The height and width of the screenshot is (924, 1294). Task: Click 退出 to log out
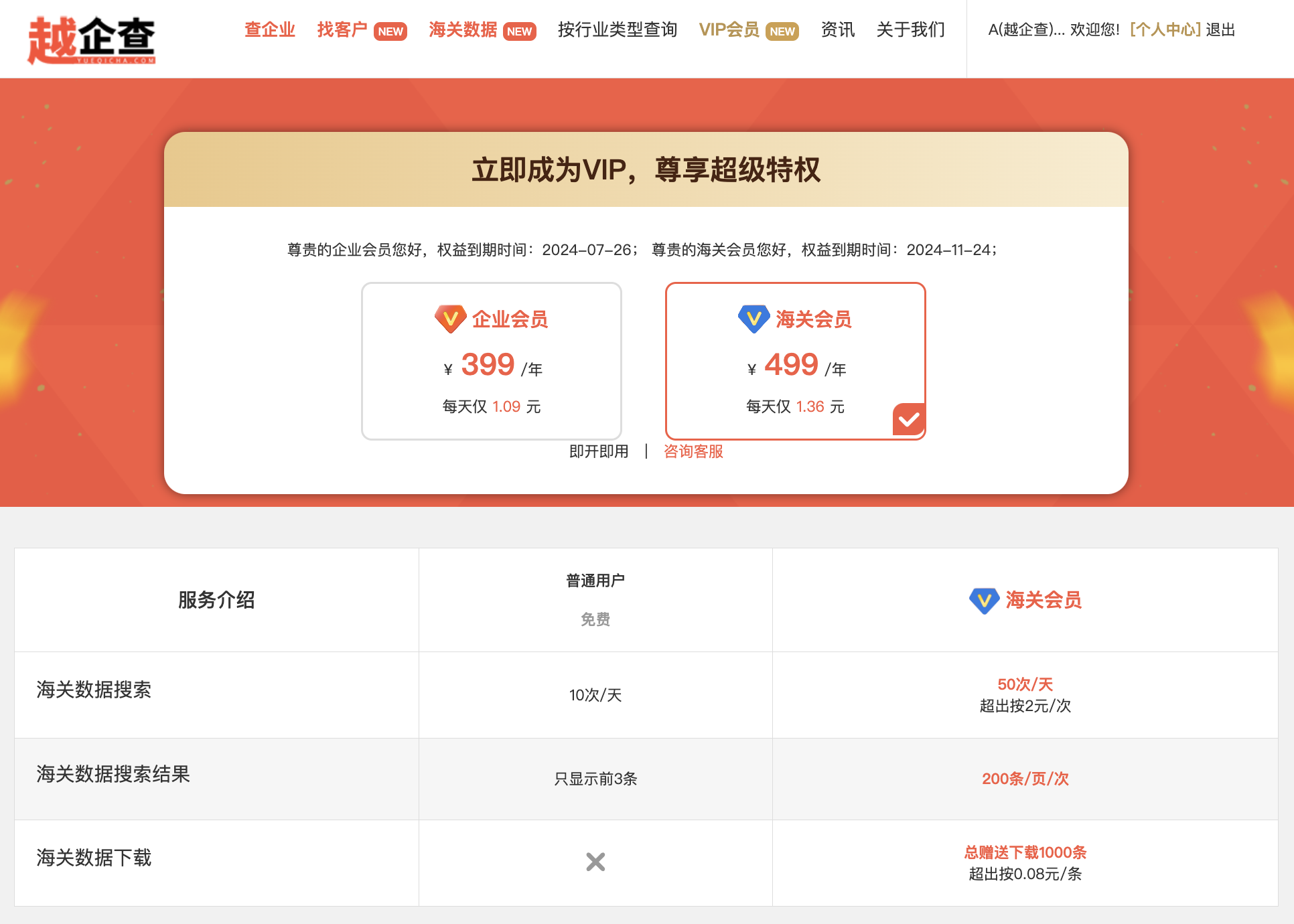1220,29
